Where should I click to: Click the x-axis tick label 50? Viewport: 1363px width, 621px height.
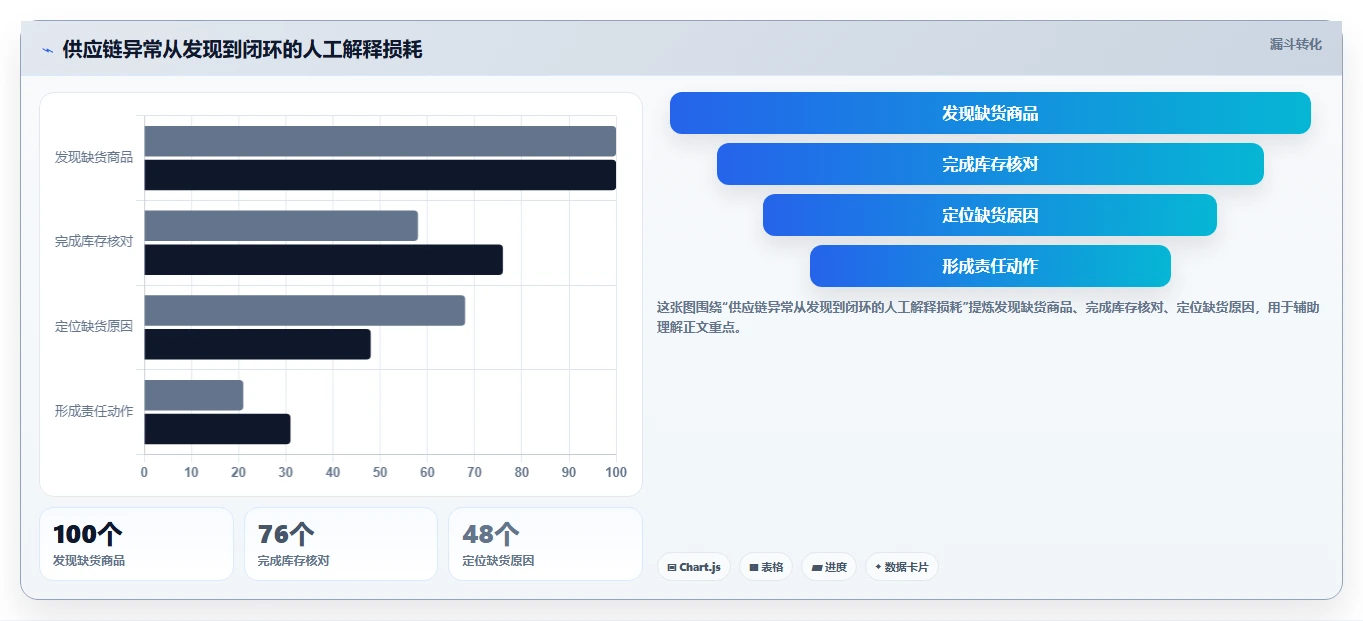click(380, 472)
